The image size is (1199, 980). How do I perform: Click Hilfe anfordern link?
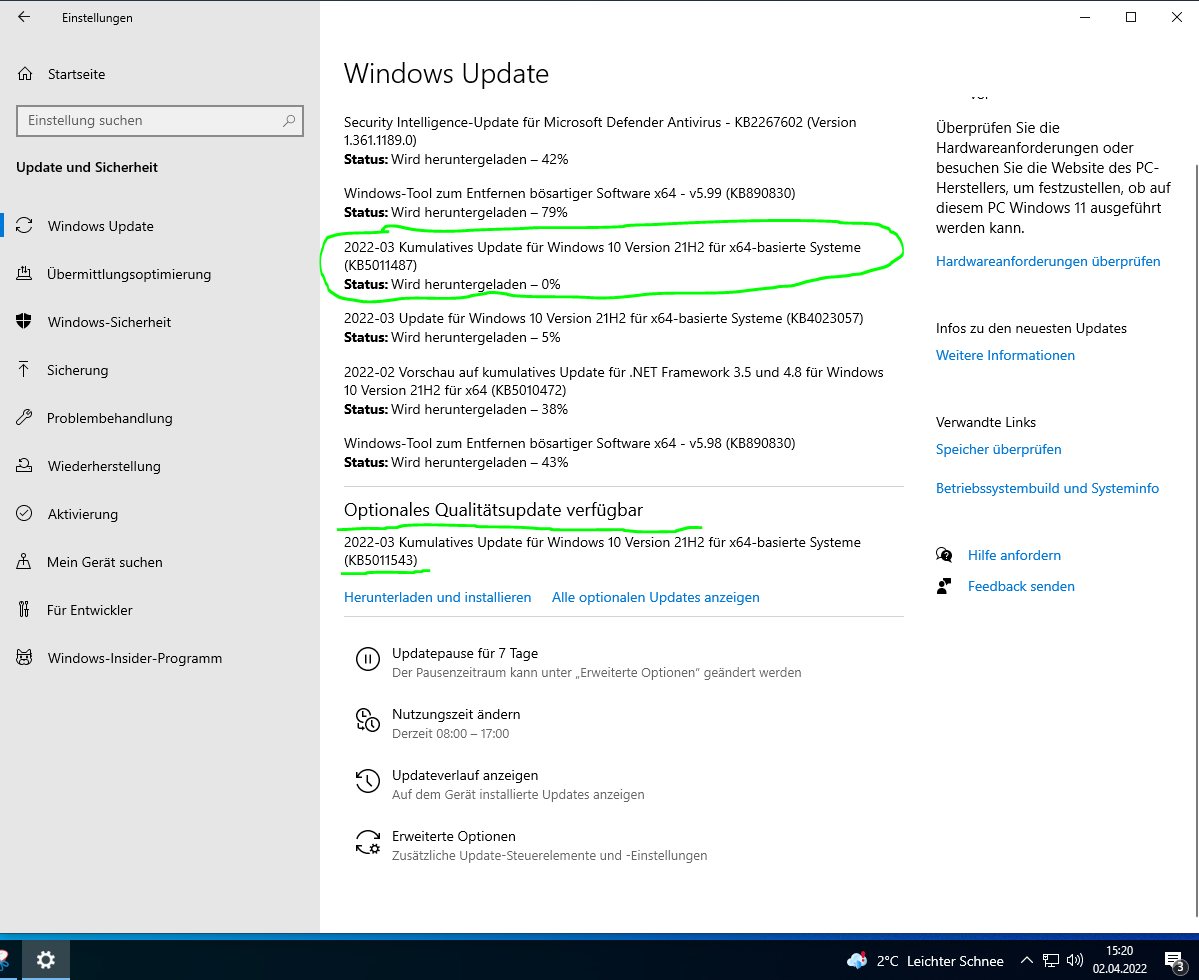tap(1014, 555)
